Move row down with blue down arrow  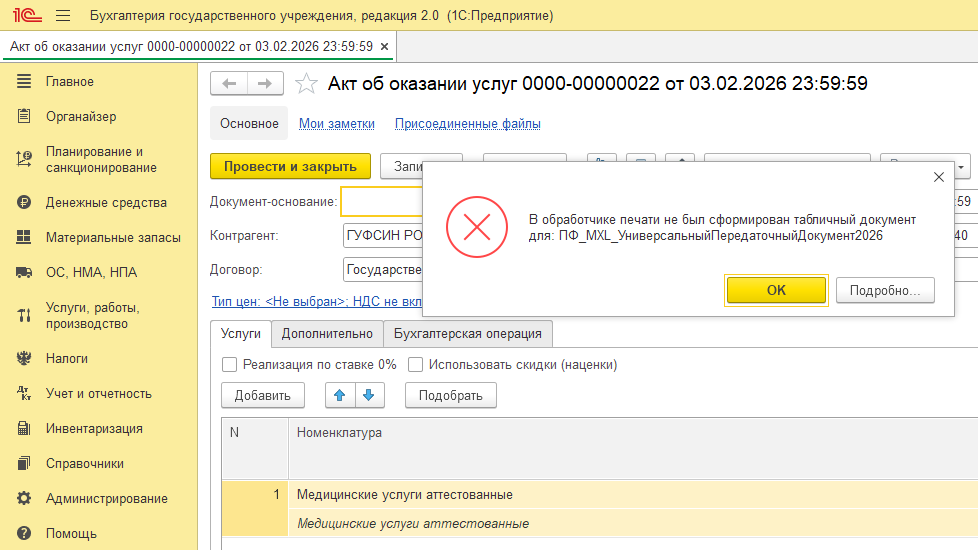pyautogui.click(x=369, y=395)
